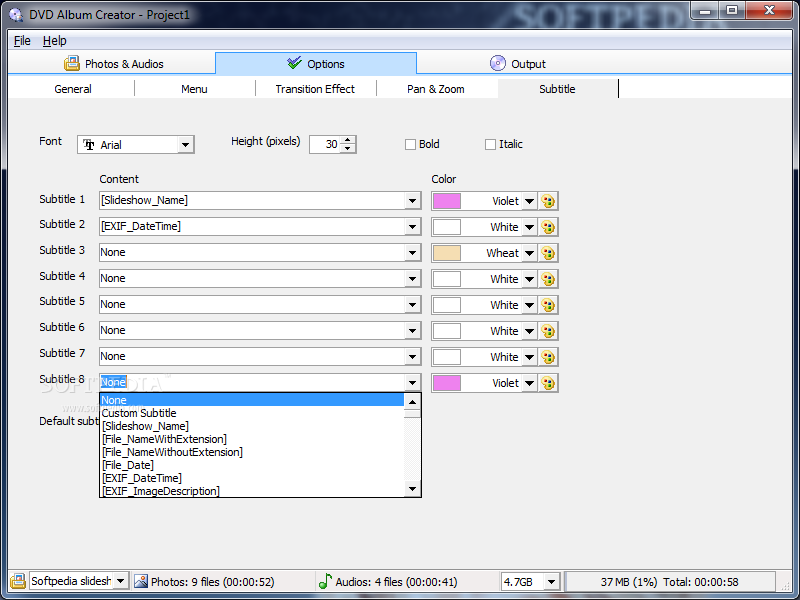Viewport: 800px width, 600px height.
Task: Expand the Subtitle 7 content dropdown
Action: [x=412, y=357]
